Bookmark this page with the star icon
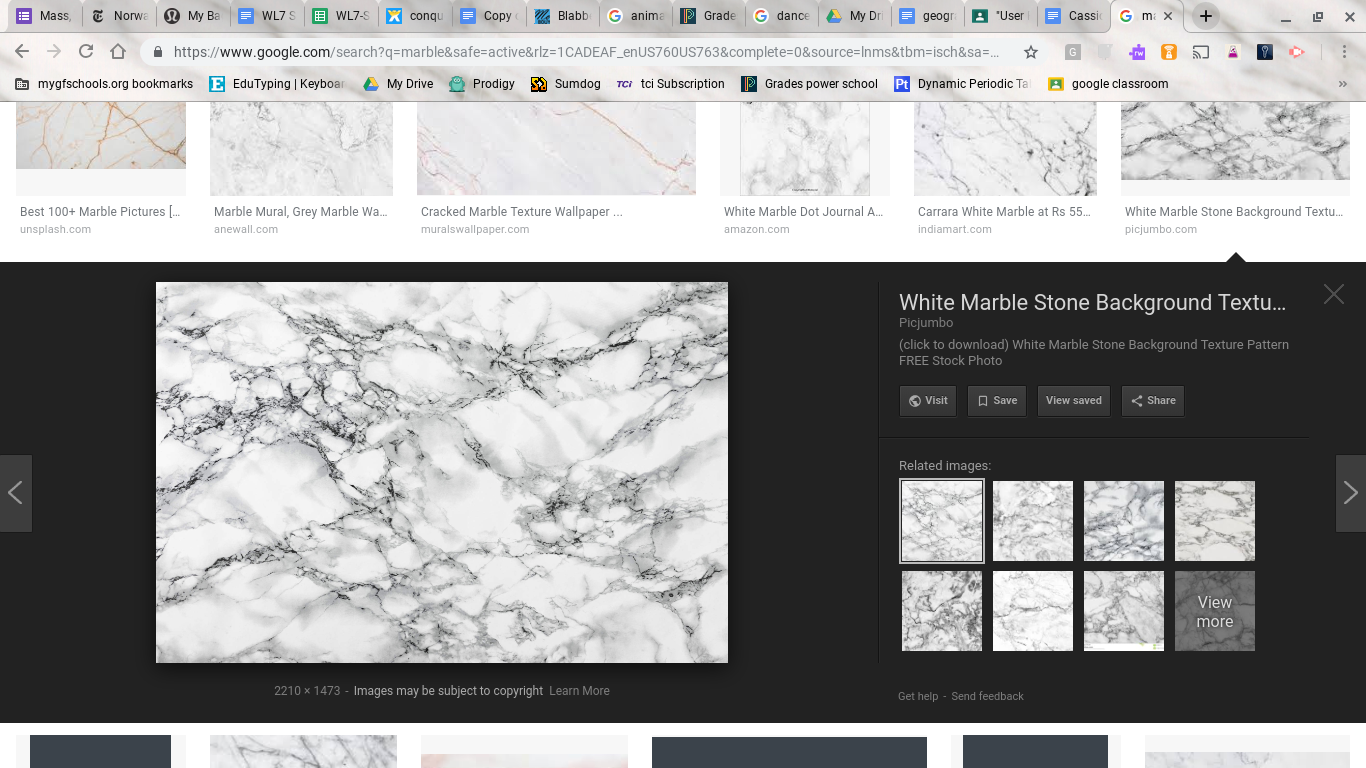 coord(1031,52)
